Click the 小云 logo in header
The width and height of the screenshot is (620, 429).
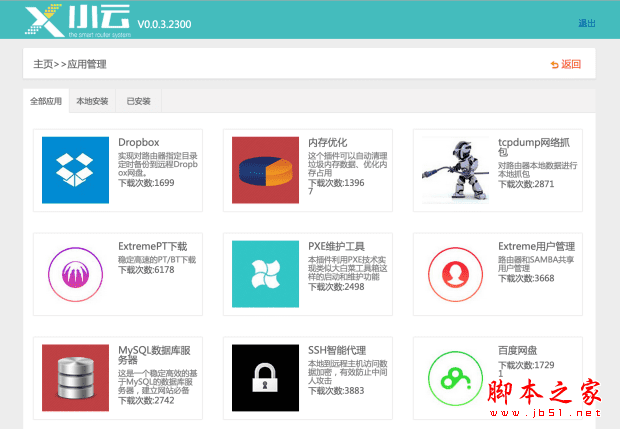(78, 20)
